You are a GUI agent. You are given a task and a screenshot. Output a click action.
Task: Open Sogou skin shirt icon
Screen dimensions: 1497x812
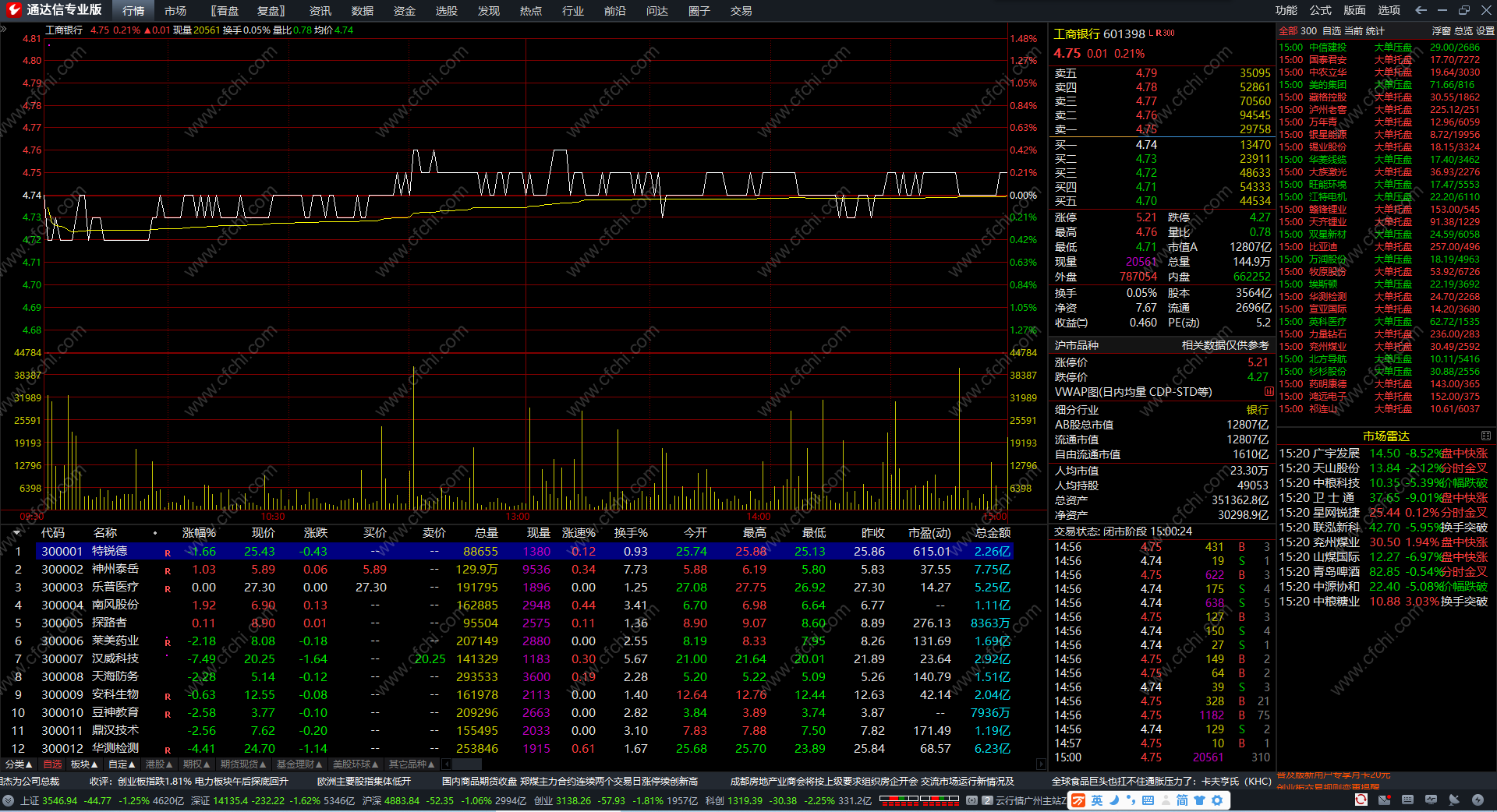point(1199,800)
